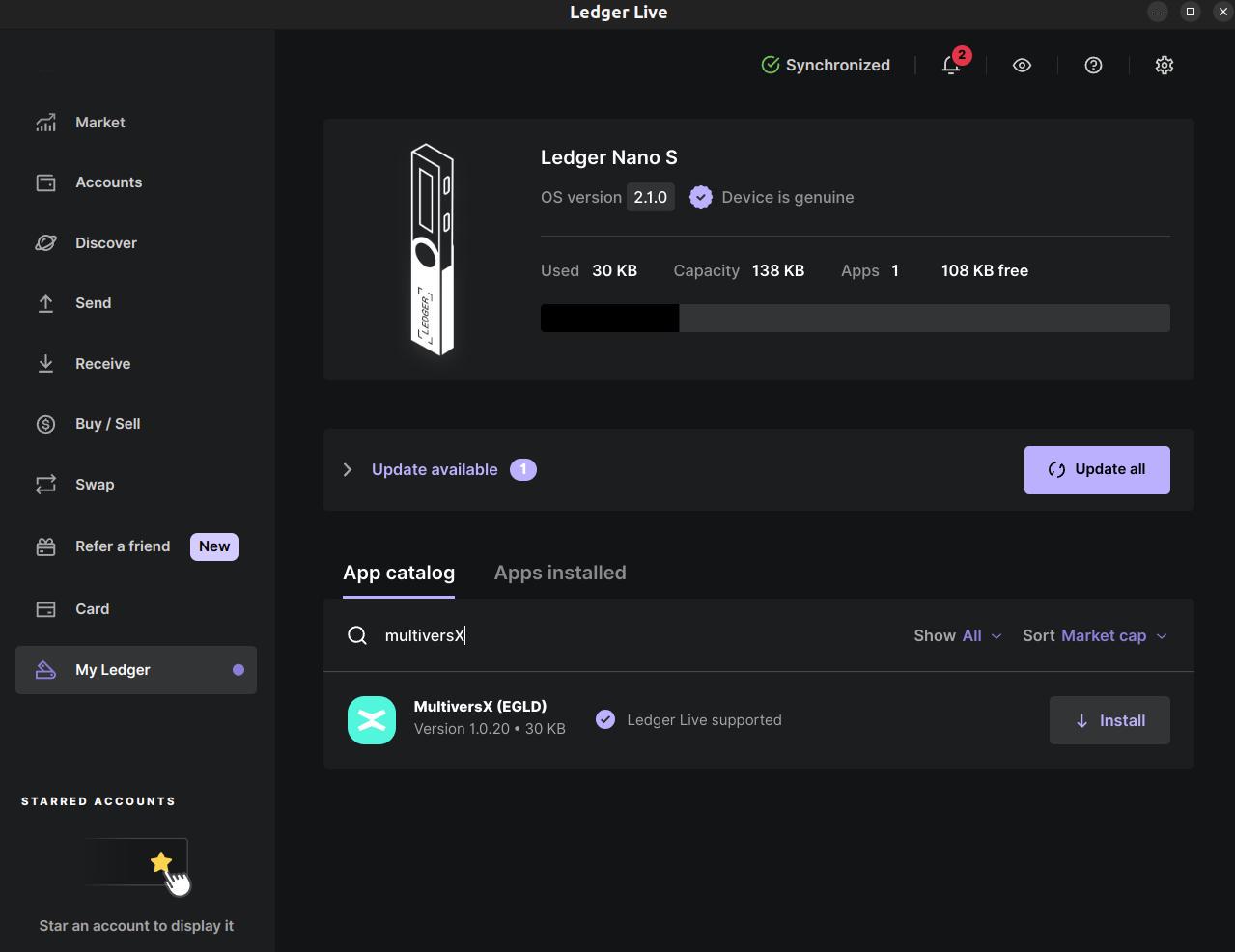Open the Market section in sidebar
The height and width of the screenshot is (952, 1235).
click(x=99, y=123)
